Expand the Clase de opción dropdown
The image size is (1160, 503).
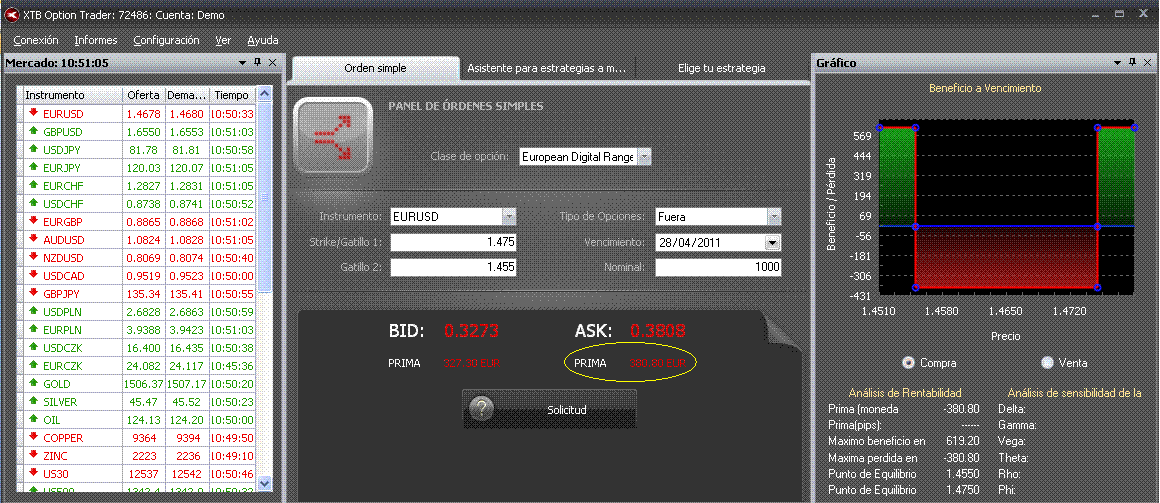pos(644,157)
